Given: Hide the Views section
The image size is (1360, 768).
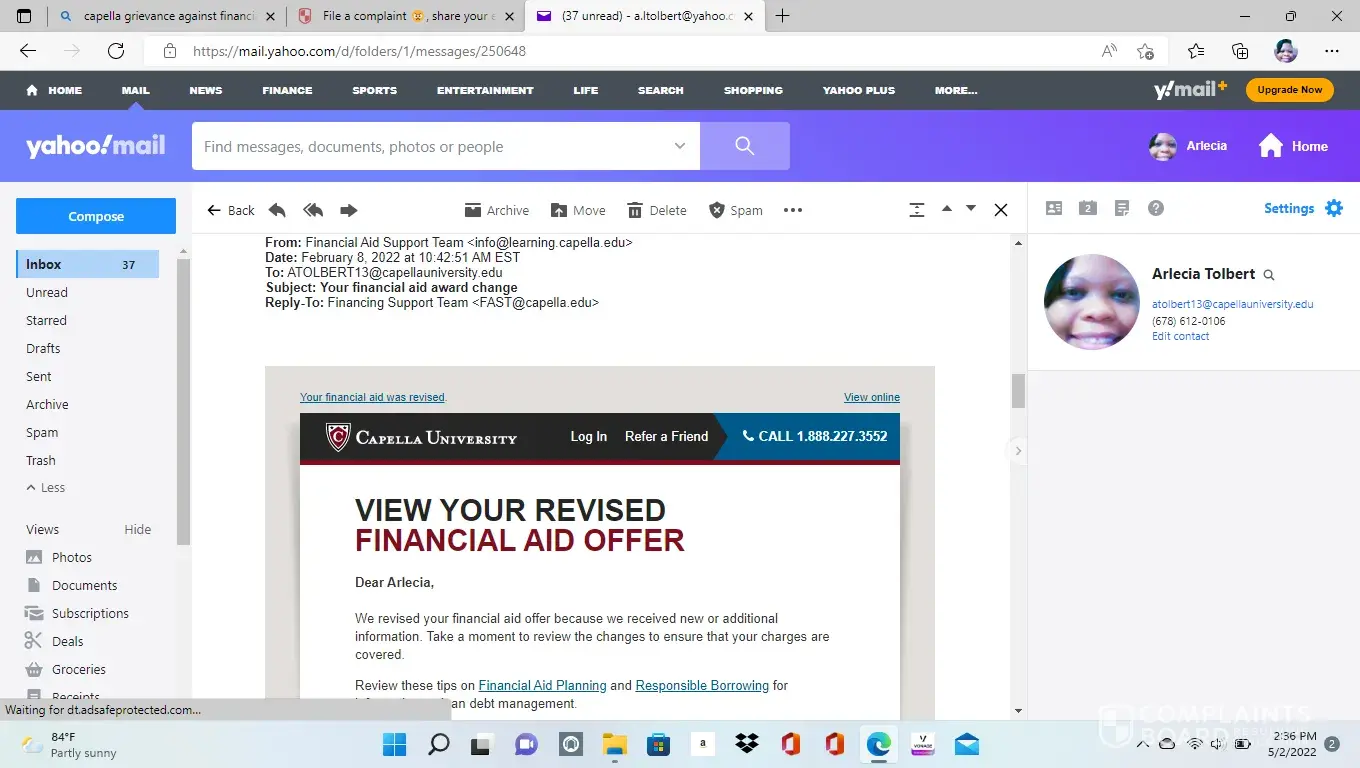Looking at the screenshot, I should click(138, 529).
